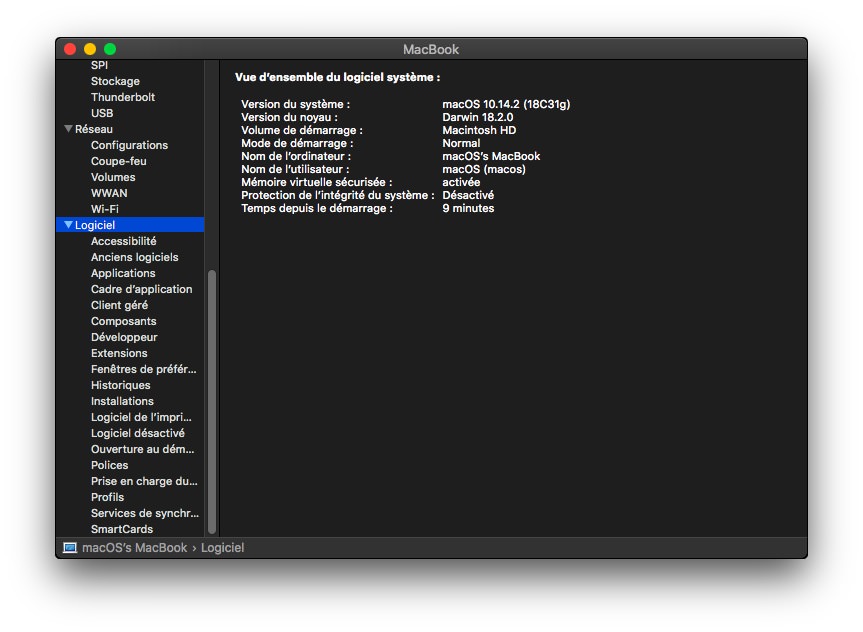Open the SmartCards entry
Image resolution: width=863 pixels, height=632 pixels.
click(122, 528)
